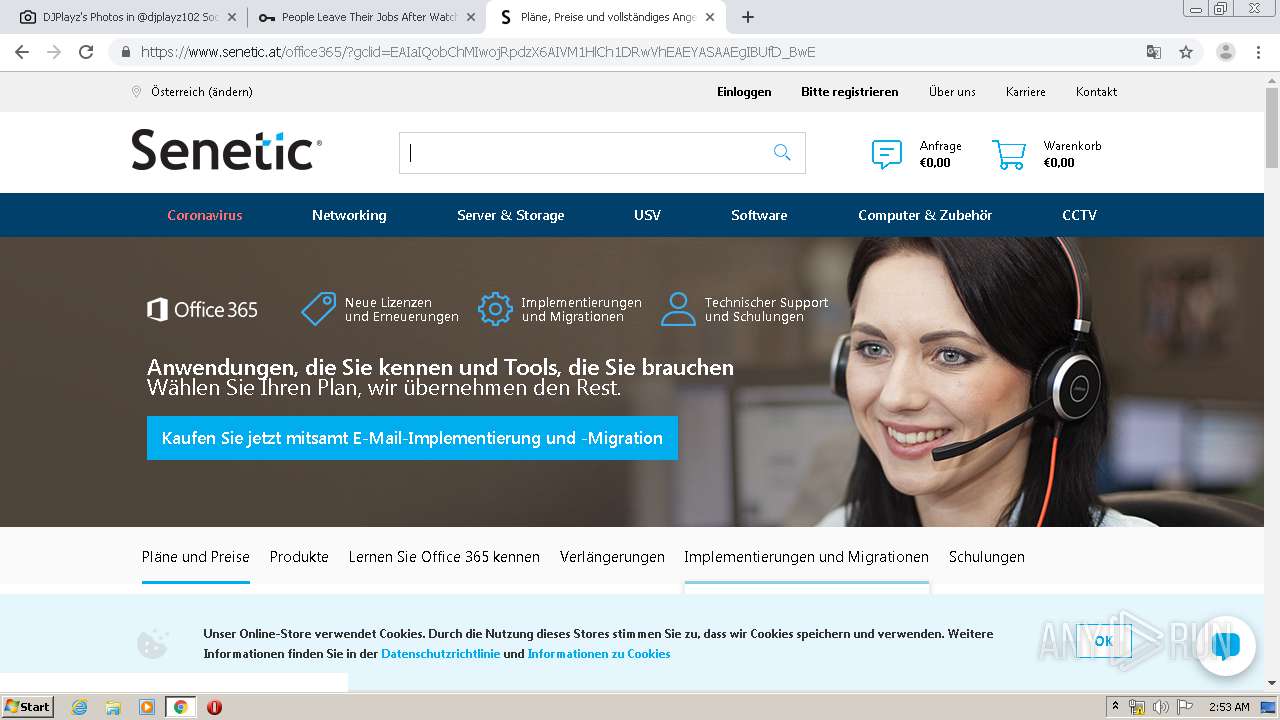
Task: Open the file explorer taskbar icon
Action: pyautogui.click(x=113, y=707)
